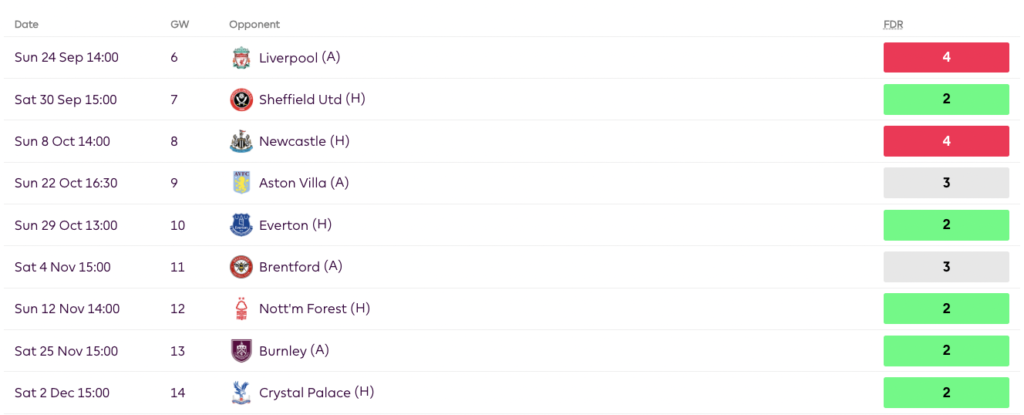This screenshot has width=1024, height=415.
Task: Click the FDR column header
Action: click(891, 24)
